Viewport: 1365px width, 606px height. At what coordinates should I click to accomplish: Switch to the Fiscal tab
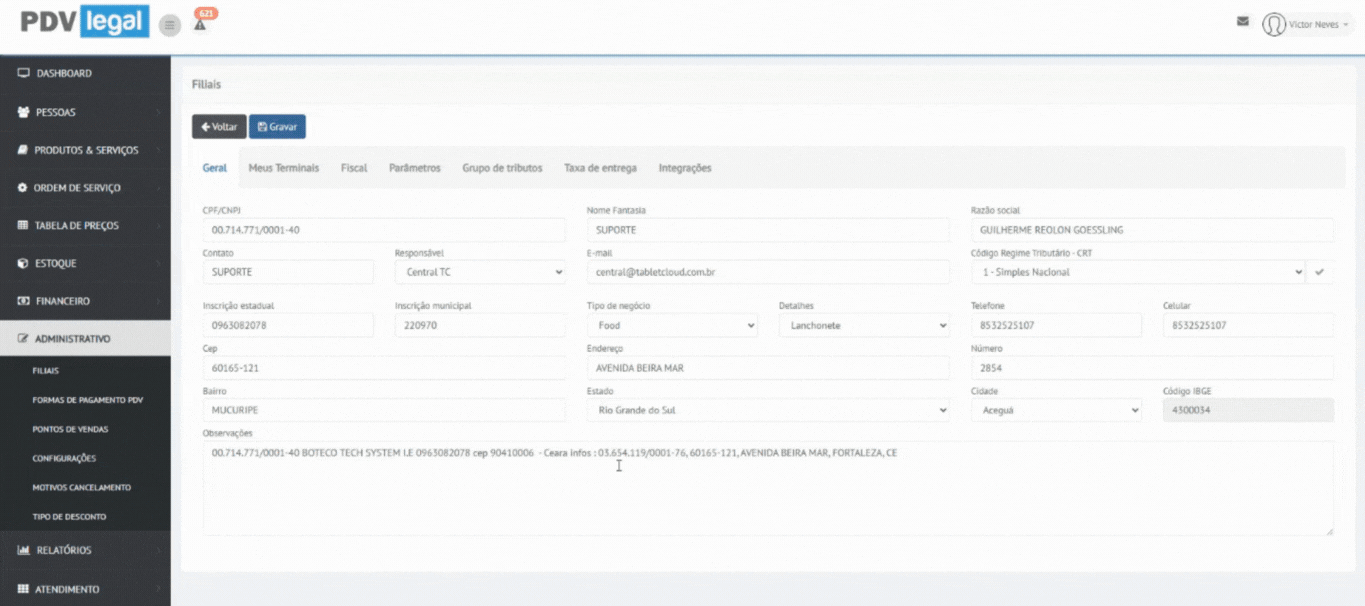(354, 168)
